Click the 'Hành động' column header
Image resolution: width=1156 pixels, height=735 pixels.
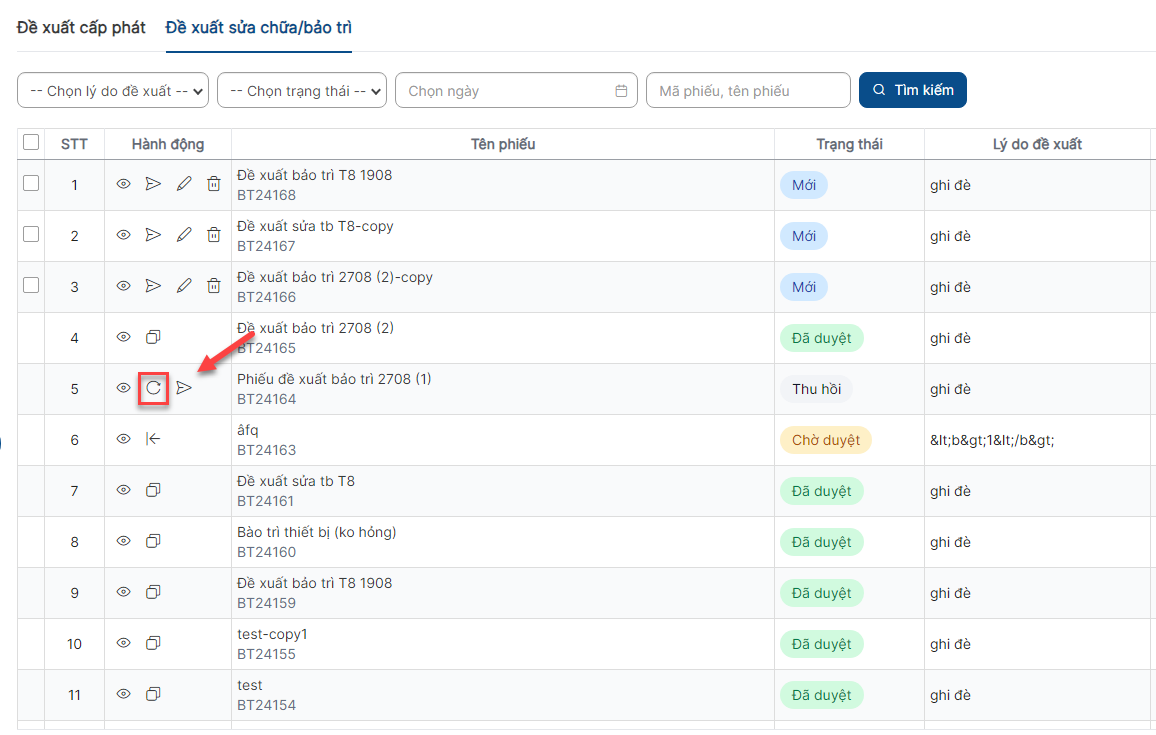pos(168,144)
